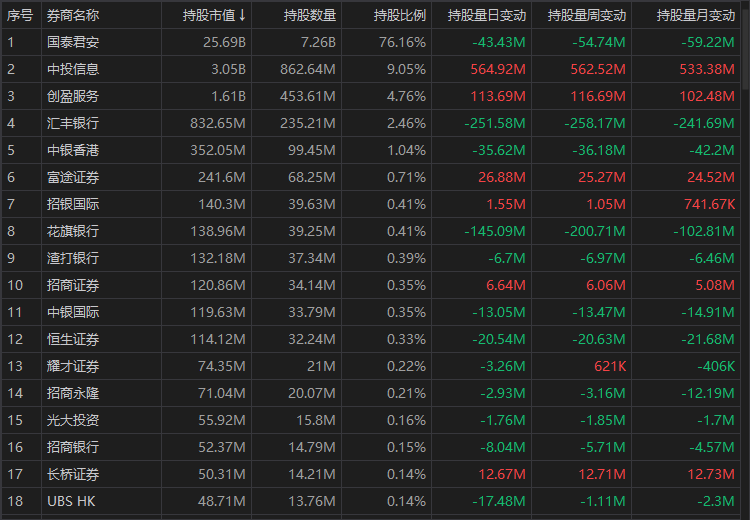750x520 pixels.
Task: Select broker 花旗银行
Action: point(73,231)
